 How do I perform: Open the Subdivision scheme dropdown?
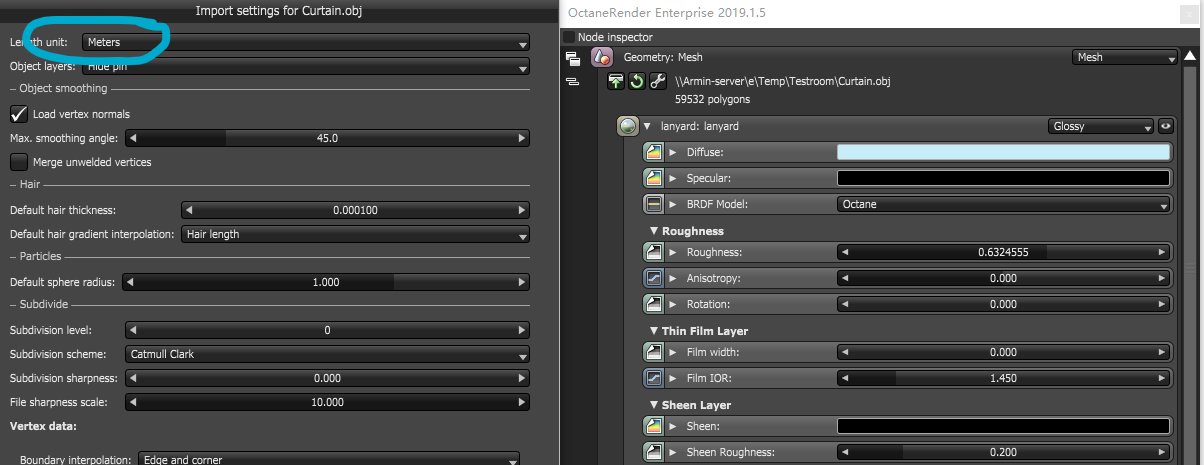[327, 354]
